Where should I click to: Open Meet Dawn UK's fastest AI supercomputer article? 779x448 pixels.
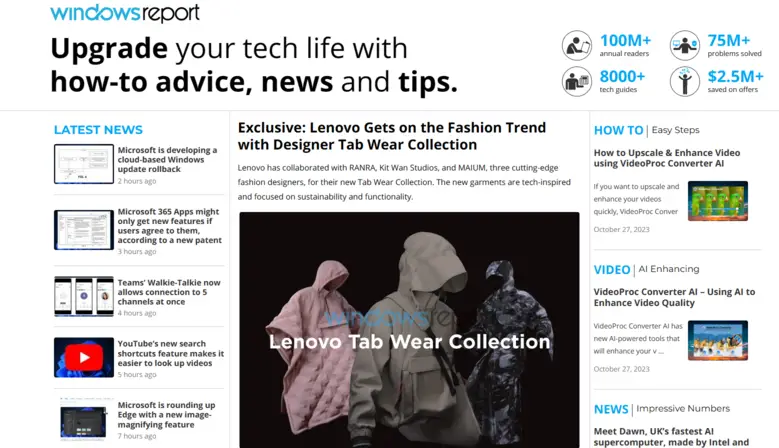[x=671, y=437]
